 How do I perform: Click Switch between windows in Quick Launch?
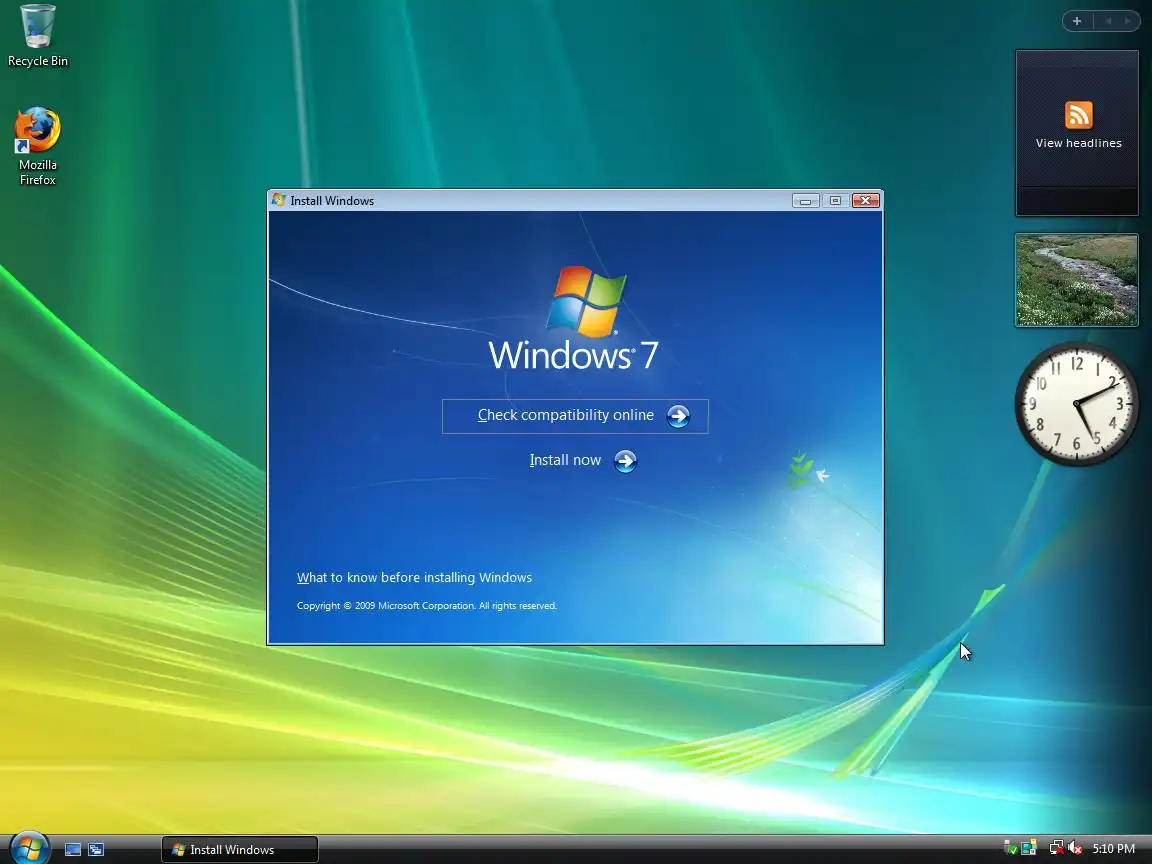point(96,849)
